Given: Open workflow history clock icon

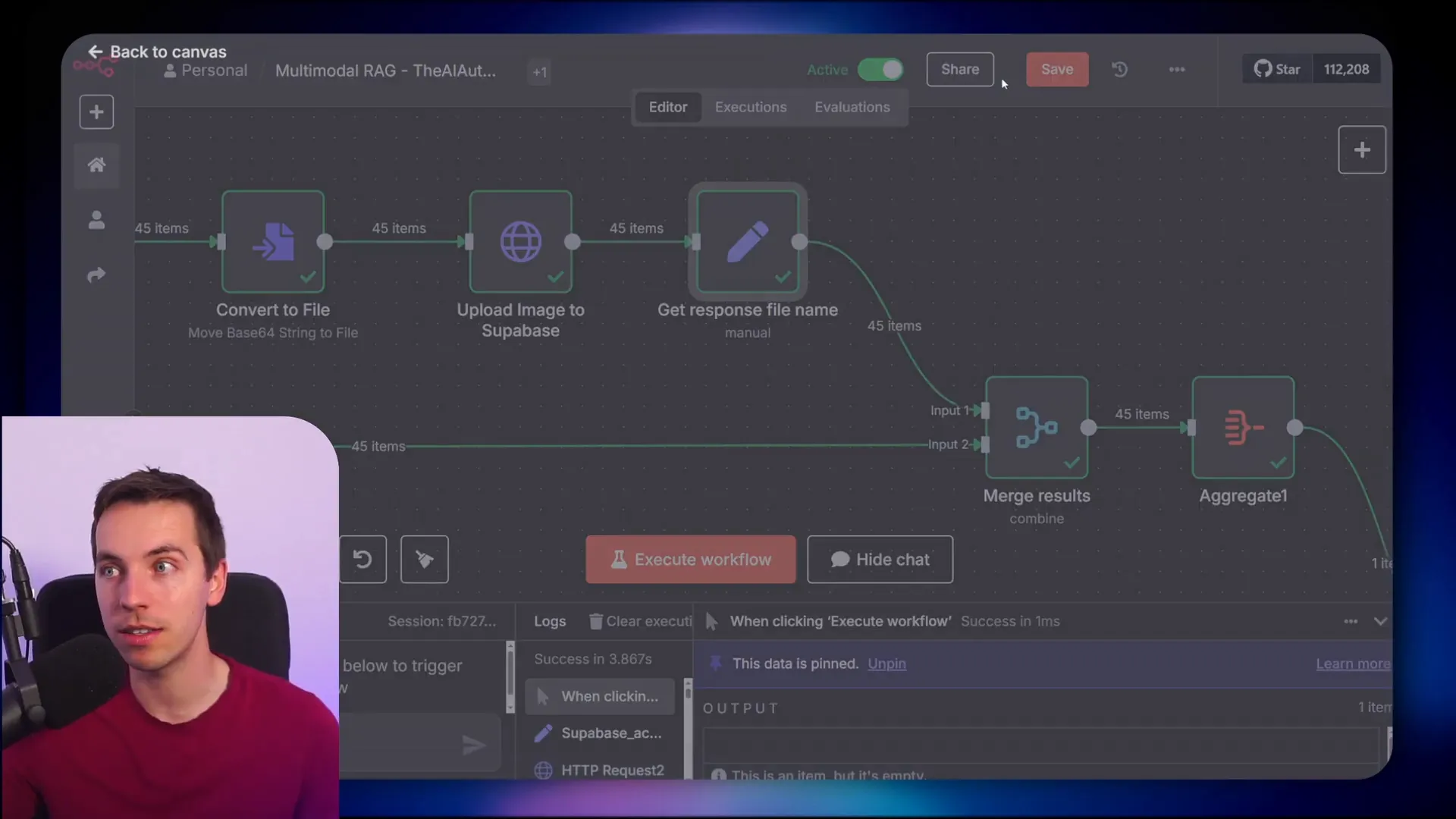Looking at the screenshot, I should (x=1120, y=69).
